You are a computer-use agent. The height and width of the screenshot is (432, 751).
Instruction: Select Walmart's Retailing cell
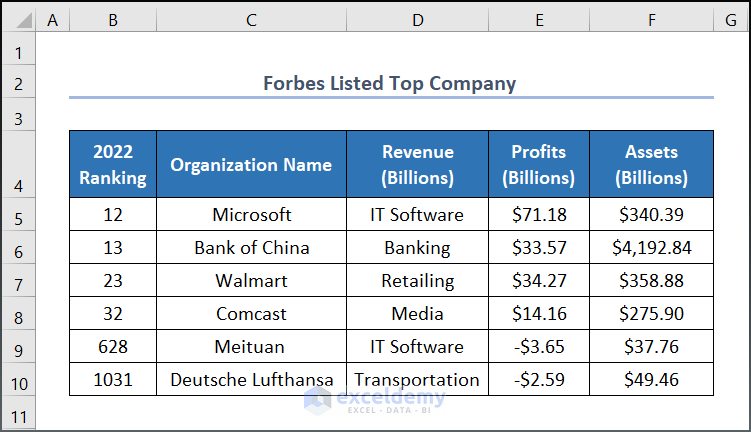pyautogui.click(x=417, y=281)
